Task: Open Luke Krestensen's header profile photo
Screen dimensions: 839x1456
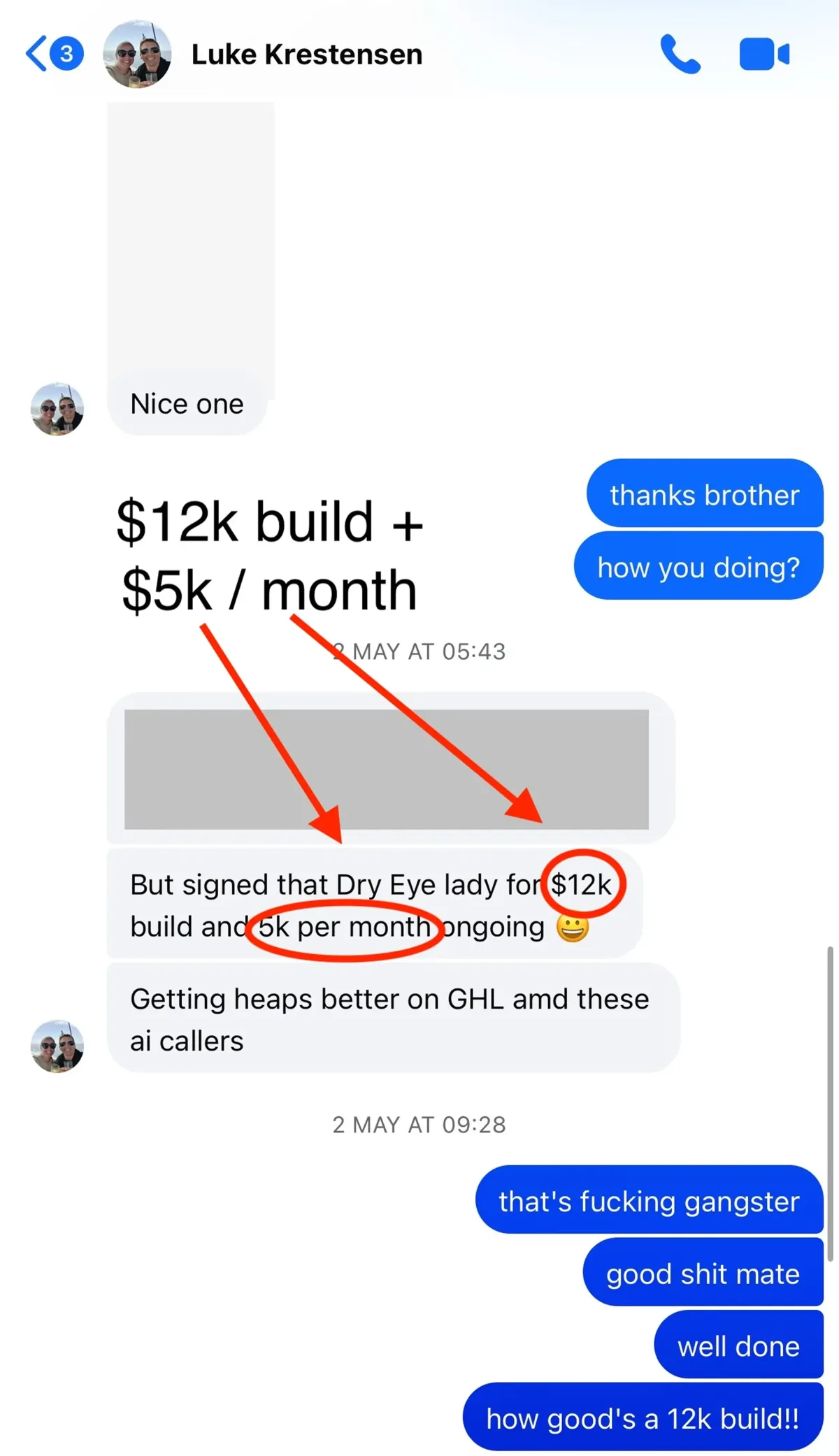Action: (x=137, y=54)
